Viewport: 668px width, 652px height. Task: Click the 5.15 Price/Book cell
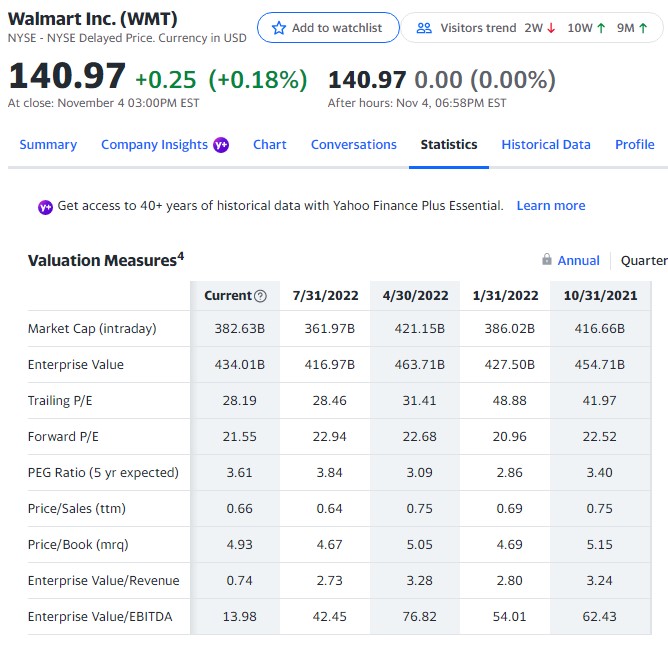(x=599, y=545)
